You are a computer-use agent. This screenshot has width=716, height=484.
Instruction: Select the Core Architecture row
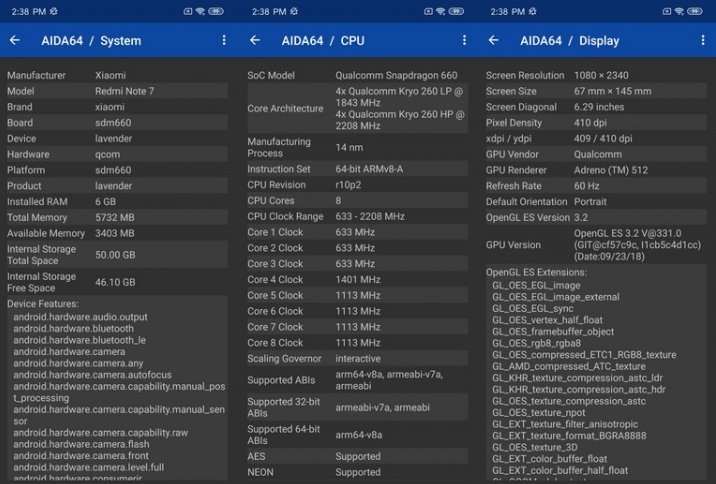click(357, 109)
